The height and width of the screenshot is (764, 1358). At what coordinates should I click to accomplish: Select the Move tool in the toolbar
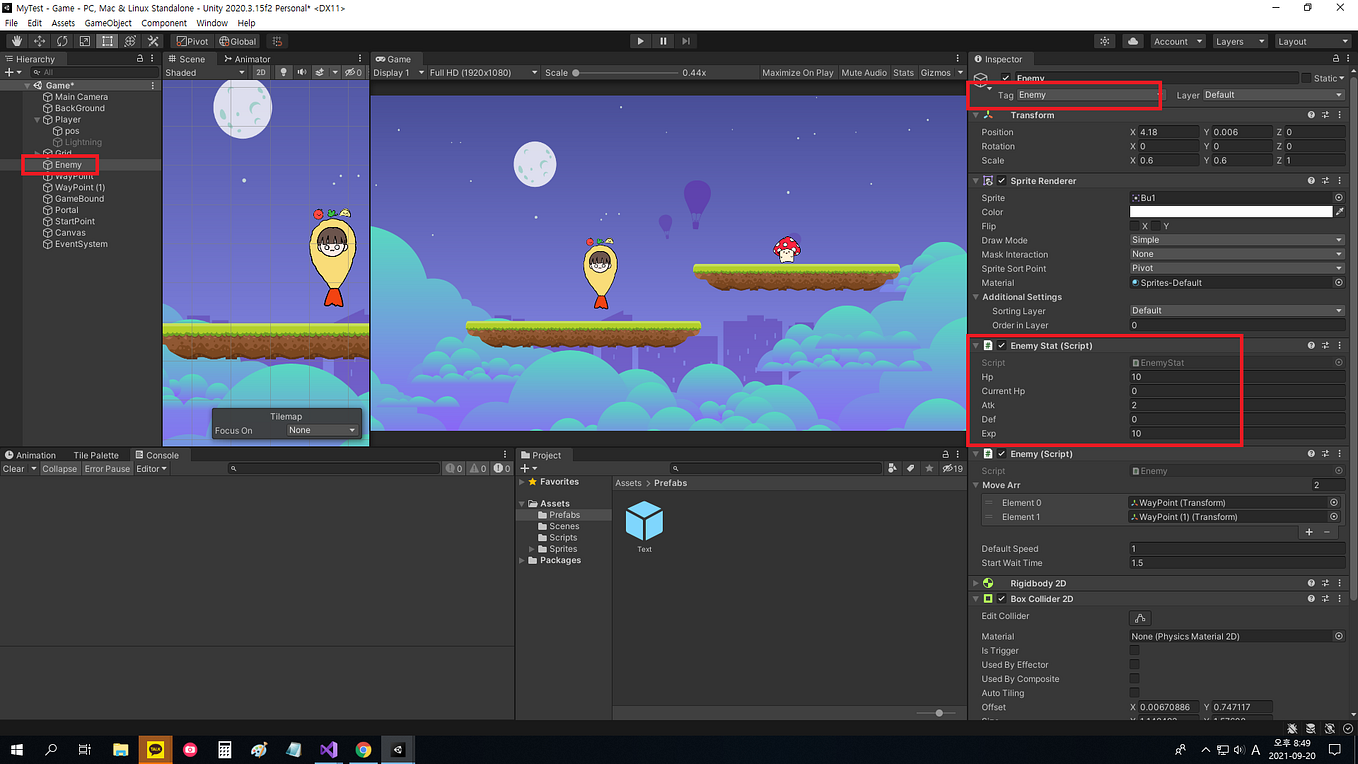pos(39,41)
